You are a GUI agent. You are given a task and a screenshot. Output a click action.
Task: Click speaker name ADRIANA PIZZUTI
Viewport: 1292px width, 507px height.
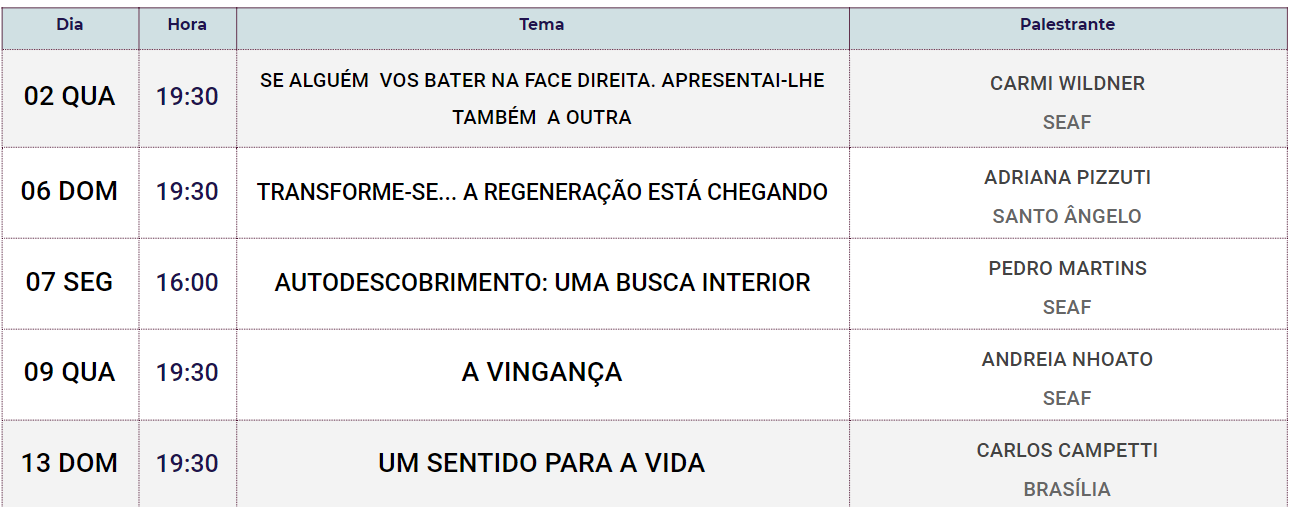coord(1067,177)
